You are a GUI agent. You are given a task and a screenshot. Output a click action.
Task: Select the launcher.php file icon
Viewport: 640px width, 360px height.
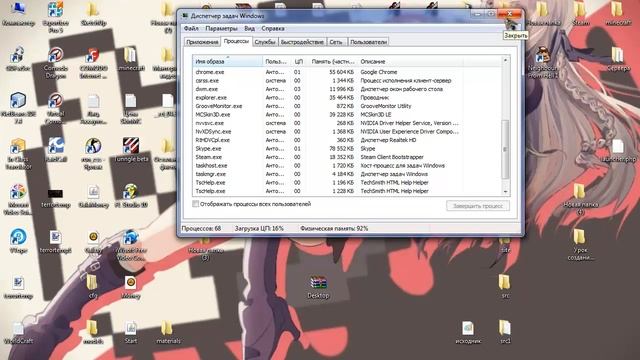618,150
